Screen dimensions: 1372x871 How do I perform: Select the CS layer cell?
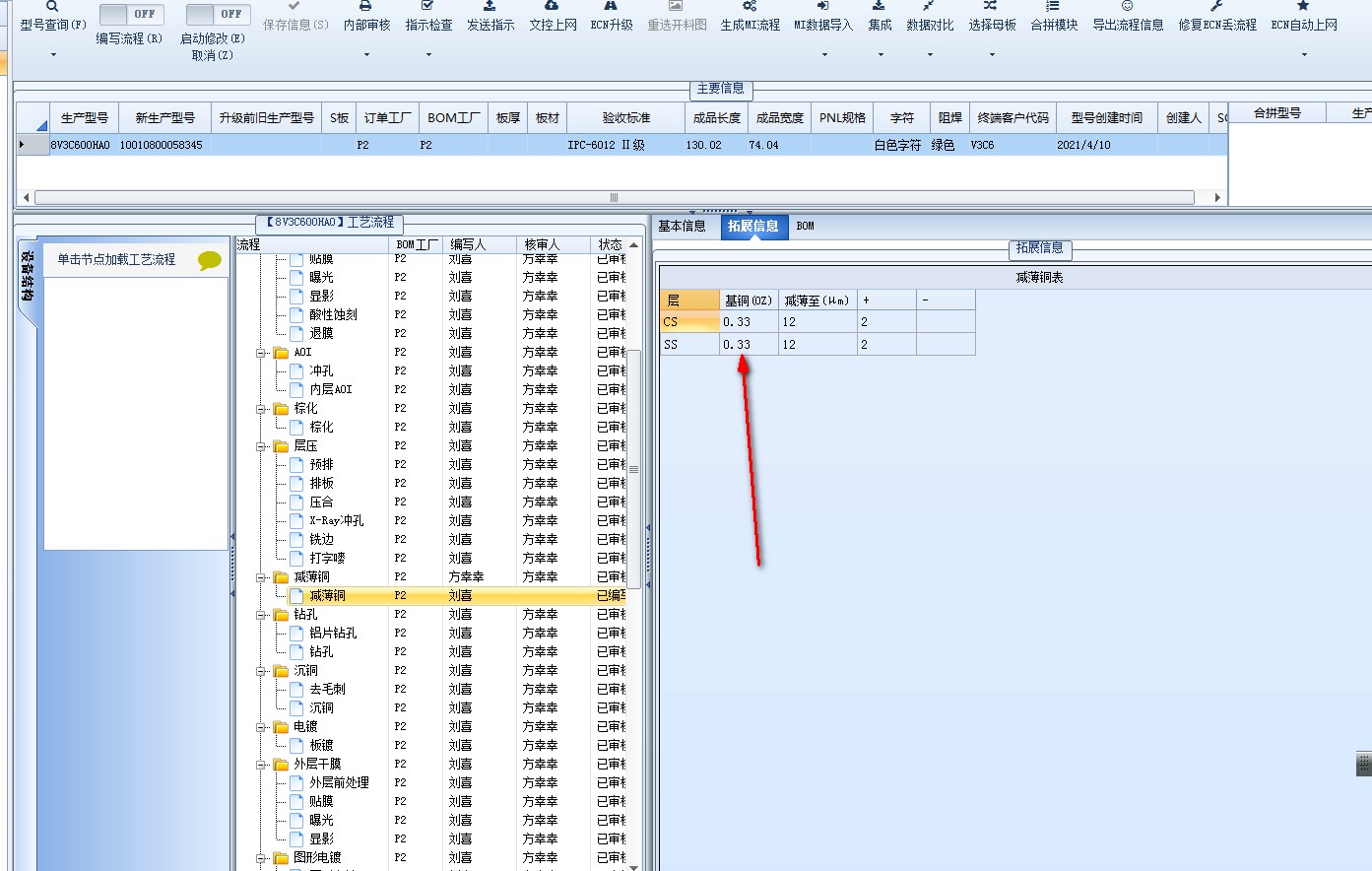click(x=689, y=321)
